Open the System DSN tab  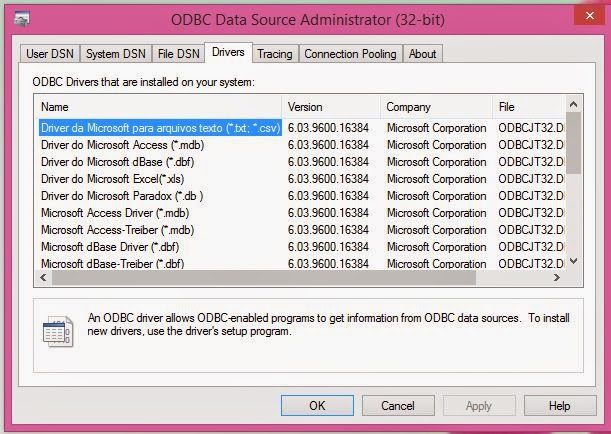(116, 53)
